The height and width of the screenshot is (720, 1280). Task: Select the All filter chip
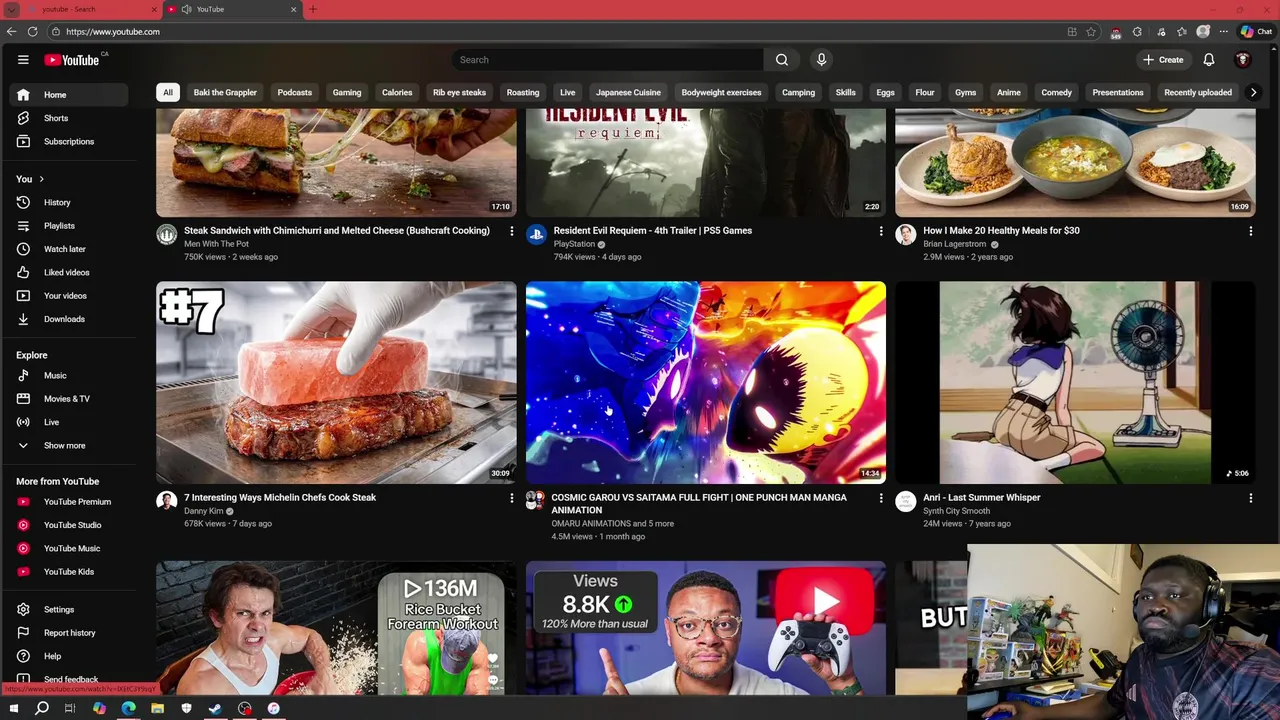pos(168,92)
